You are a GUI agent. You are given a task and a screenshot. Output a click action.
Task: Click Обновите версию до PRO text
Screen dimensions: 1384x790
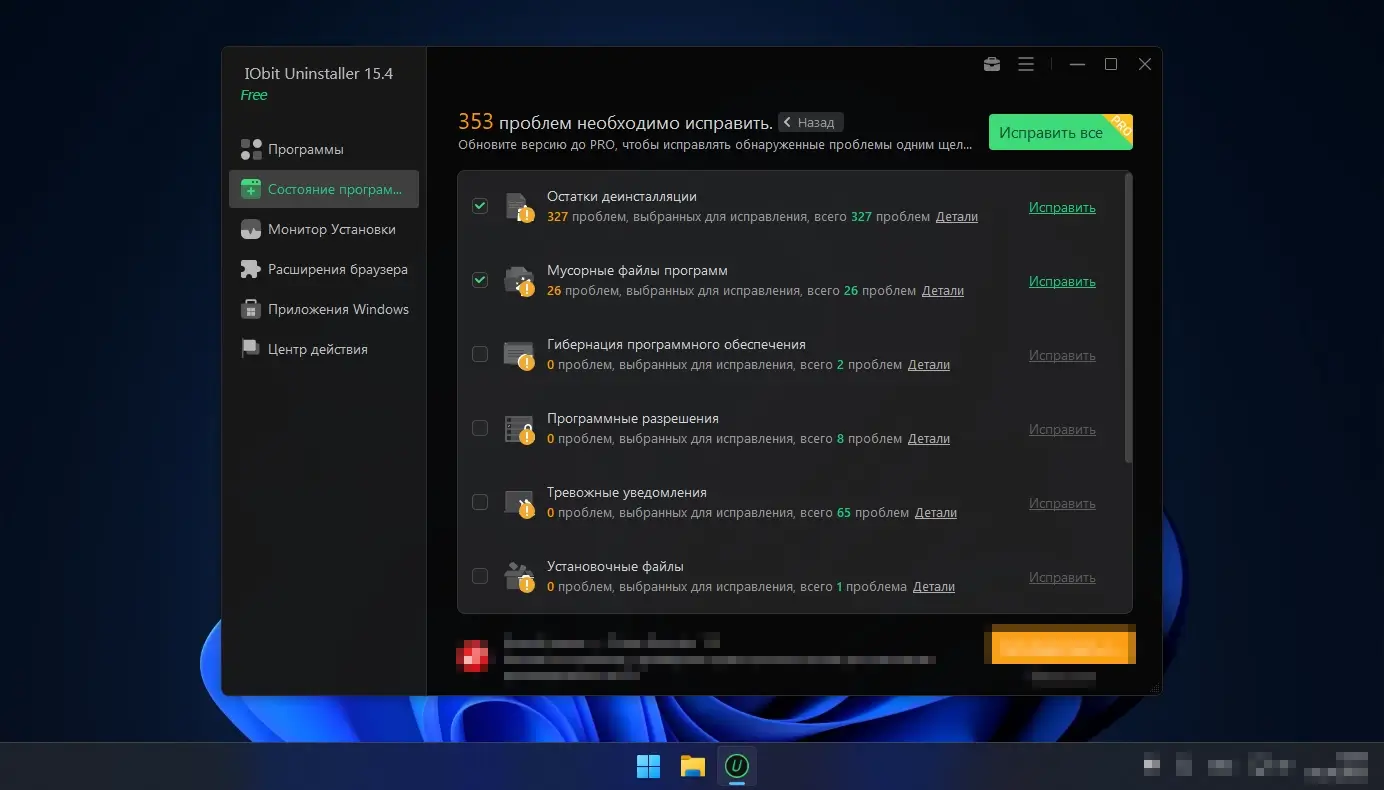pyautogui.click(x=715, y=145)
